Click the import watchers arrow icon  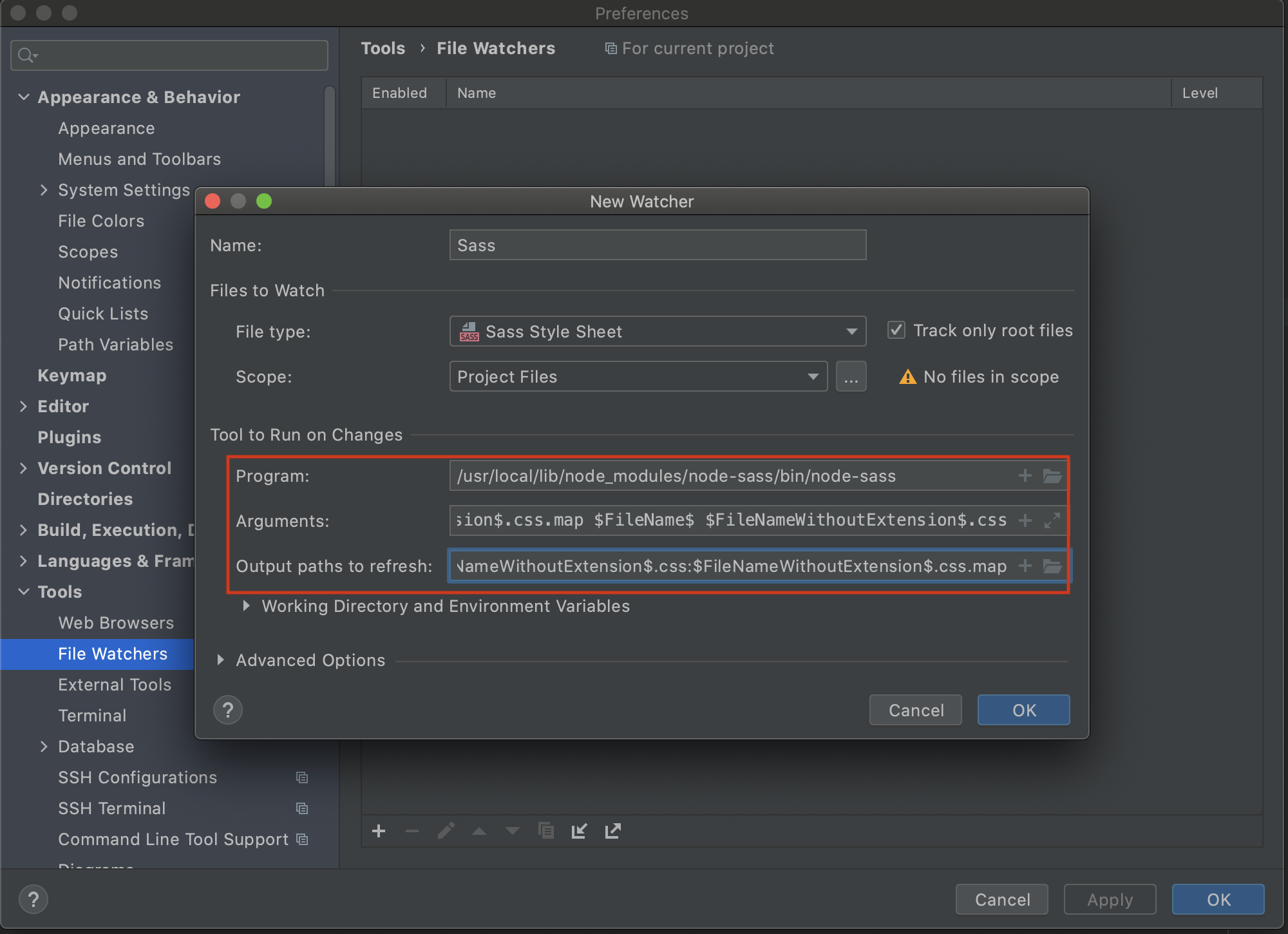(579, 831)
